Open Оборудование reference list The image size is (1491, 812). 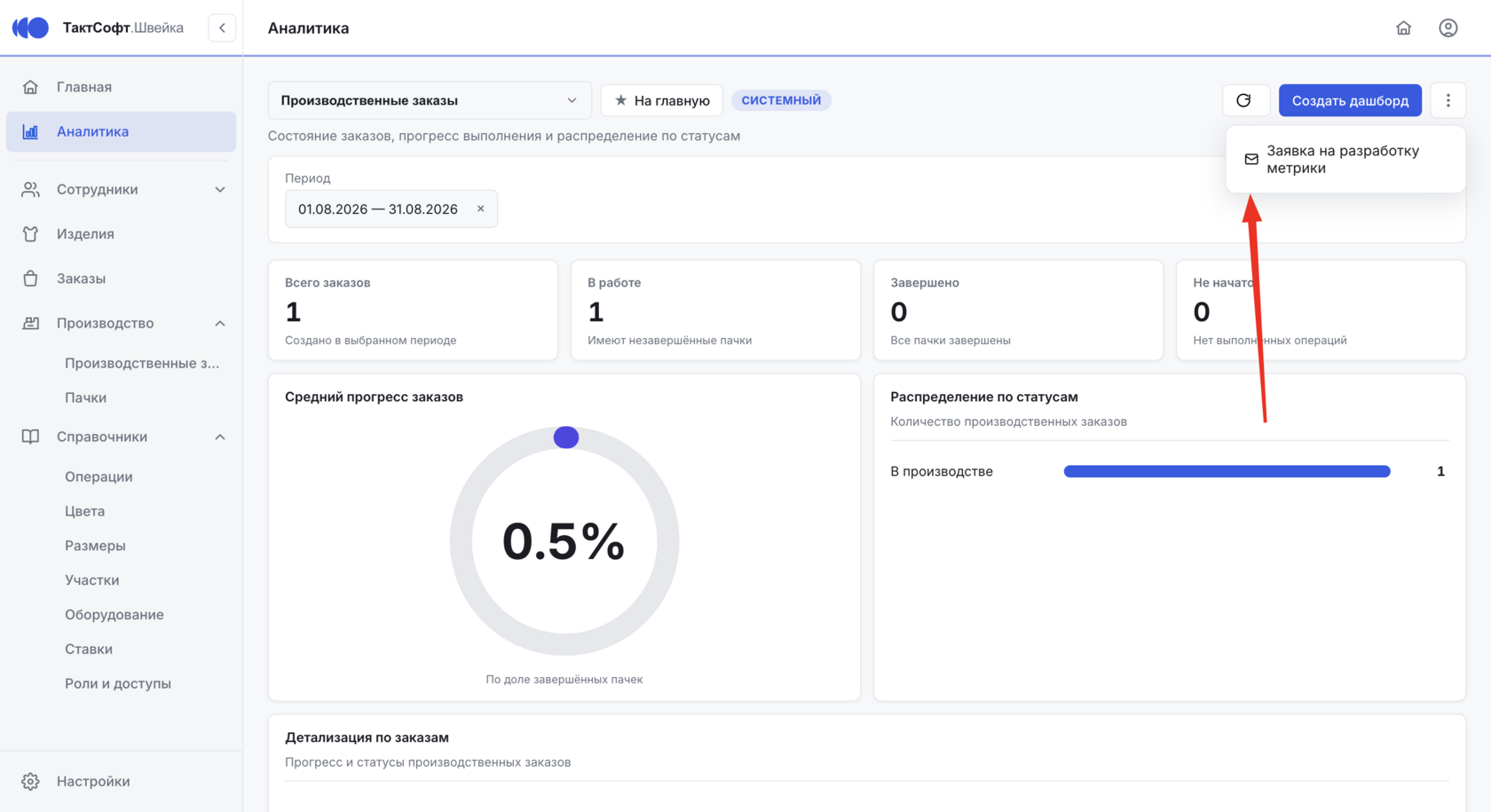(114, 614)
